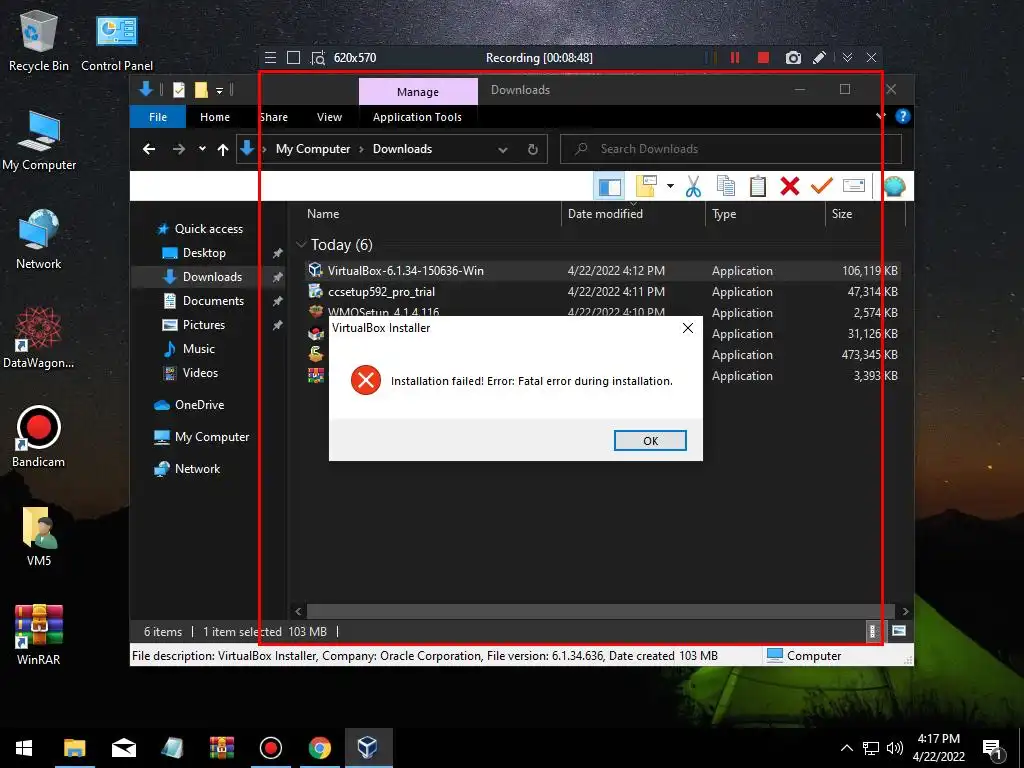Go forward in Explorer navigation

click(179, 149)
